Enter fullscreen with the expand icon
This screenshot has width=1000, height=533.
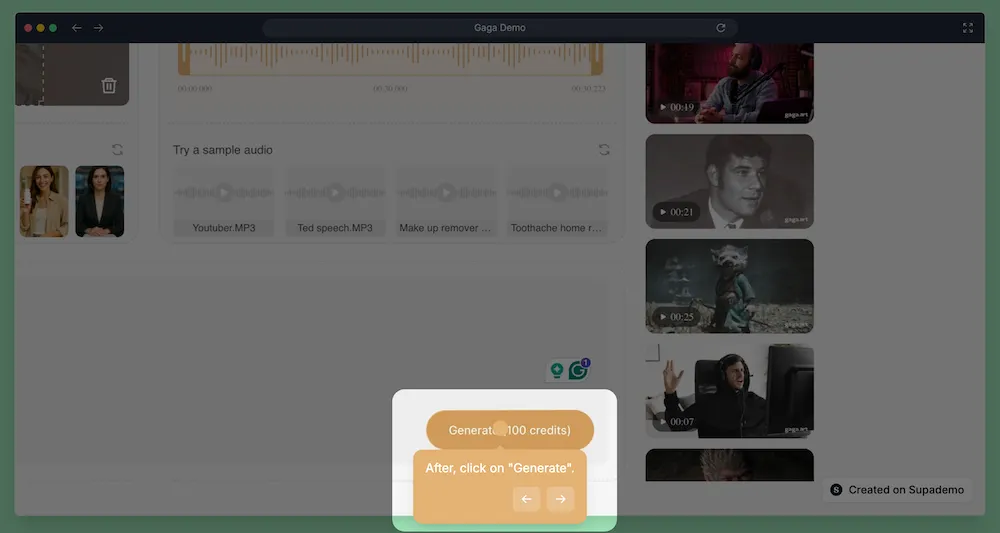coord(967,28)
